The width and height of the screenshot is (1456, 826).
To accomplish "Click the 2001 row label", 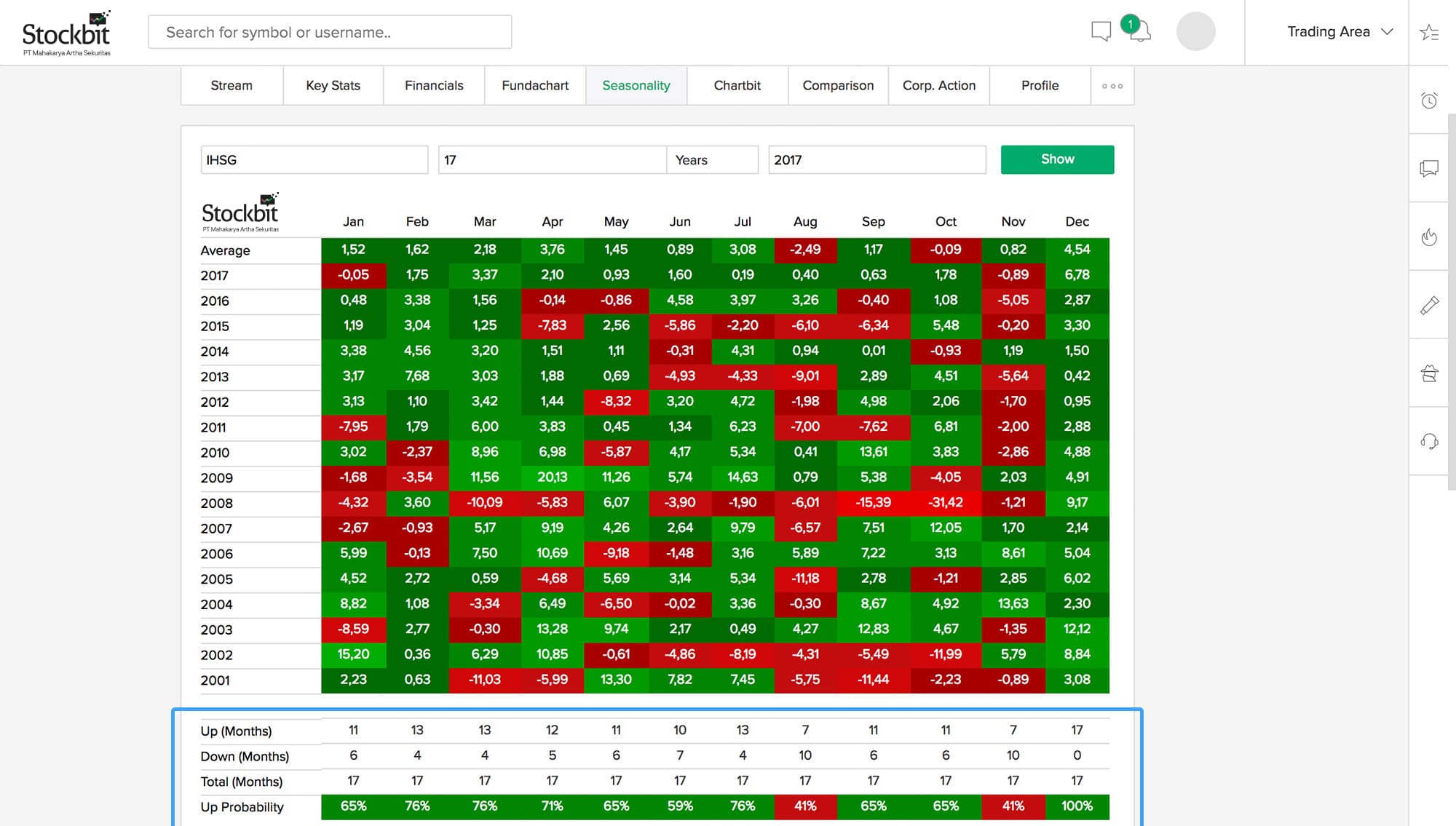I will 215,680.
